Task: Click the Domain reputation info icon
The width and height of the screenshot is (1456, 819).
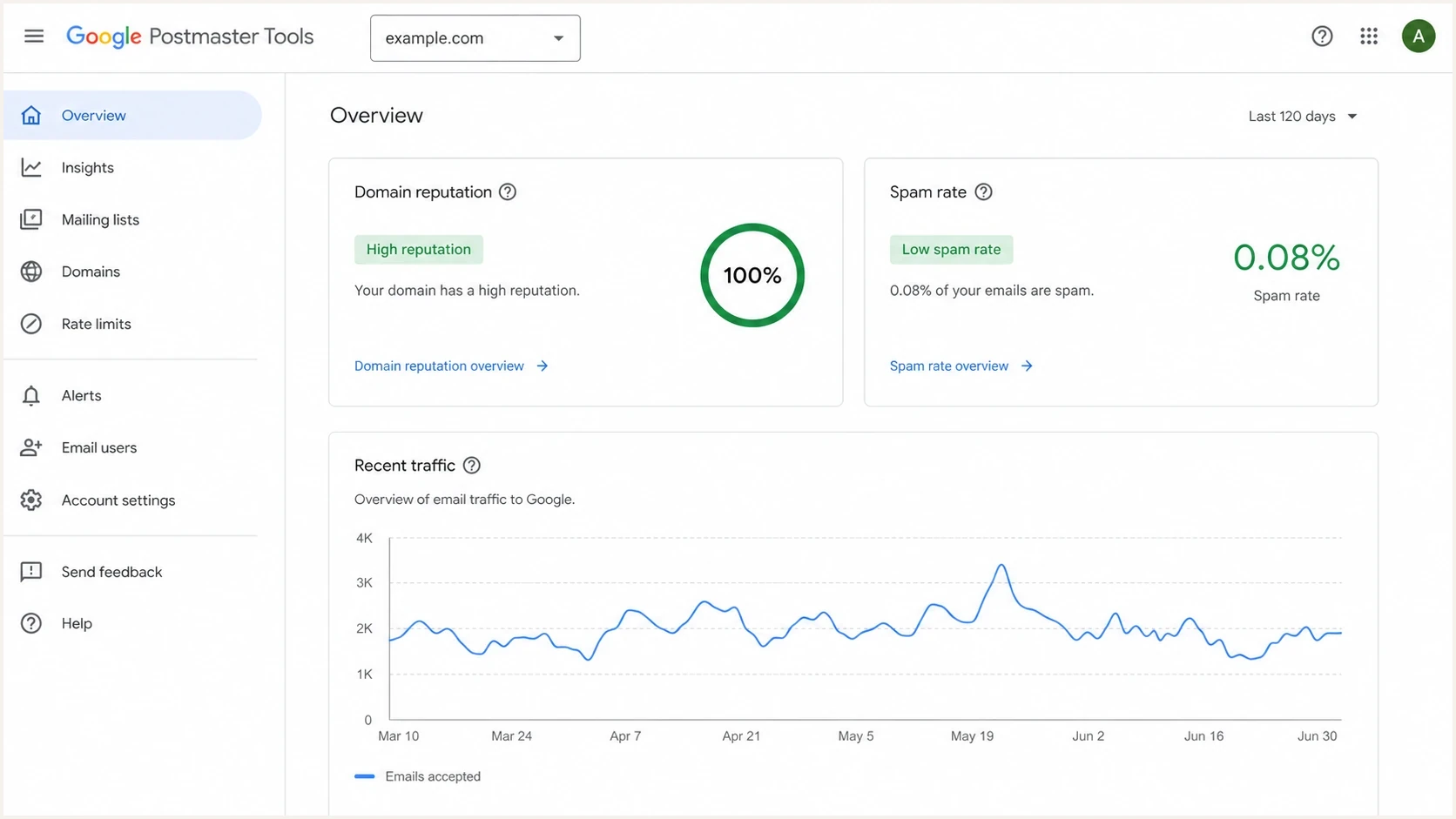Action: [x=508, y=191]
